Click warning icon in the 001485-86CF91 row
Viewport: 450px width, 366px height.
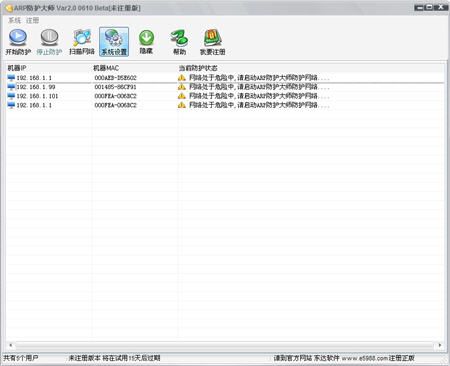[182, 87]
